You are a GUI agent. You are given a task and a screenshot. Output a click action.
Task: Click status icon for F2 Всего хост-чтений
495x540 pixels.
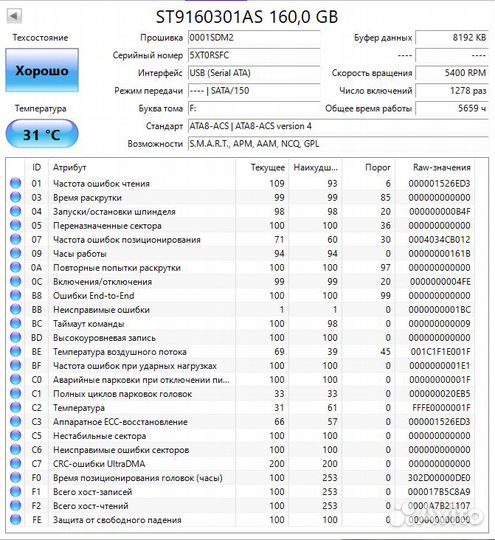[x=16, y=505]
